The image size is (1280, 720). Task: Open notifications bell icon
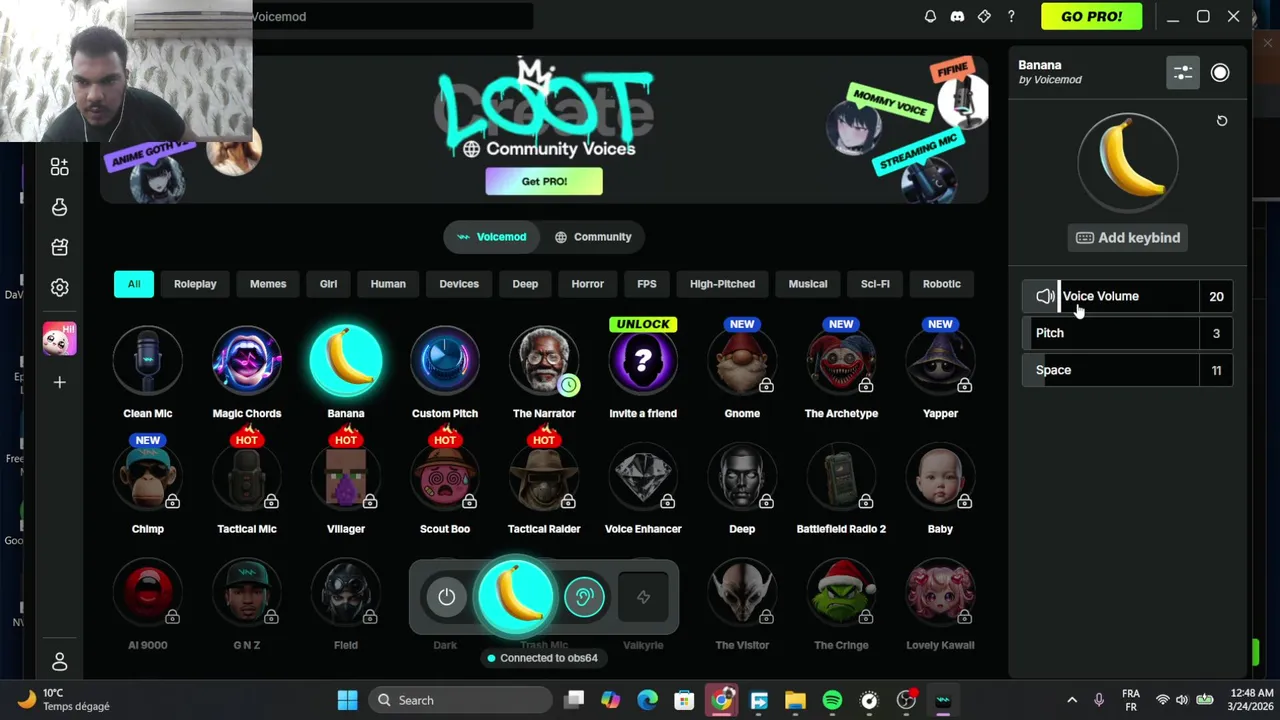pos(930,16)
